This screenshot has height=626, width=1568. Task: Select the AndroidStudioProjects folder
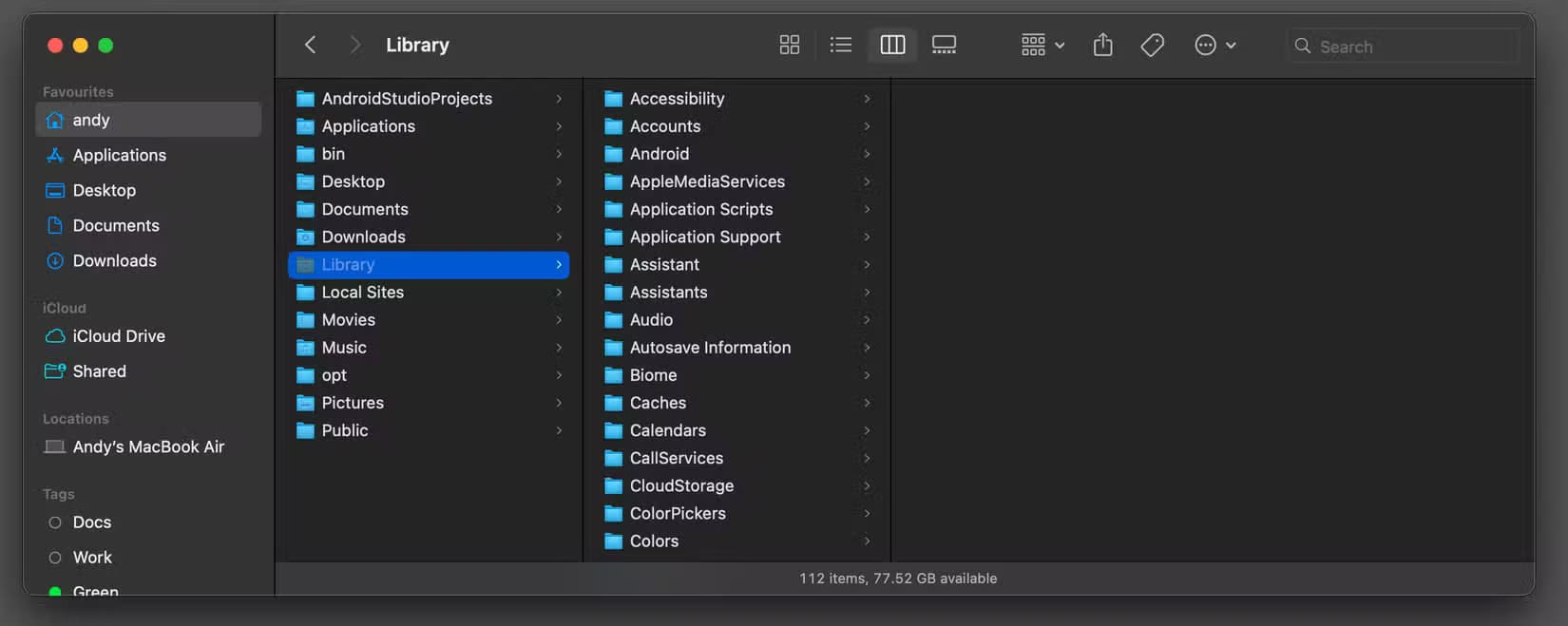[x=429, y=99]
